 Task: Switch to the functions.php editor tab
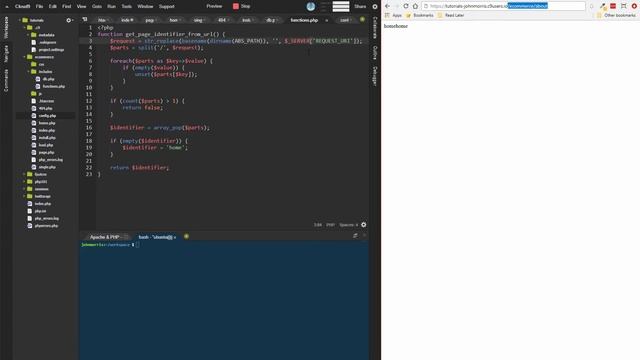pyautogui.click(x=304, y=20)
